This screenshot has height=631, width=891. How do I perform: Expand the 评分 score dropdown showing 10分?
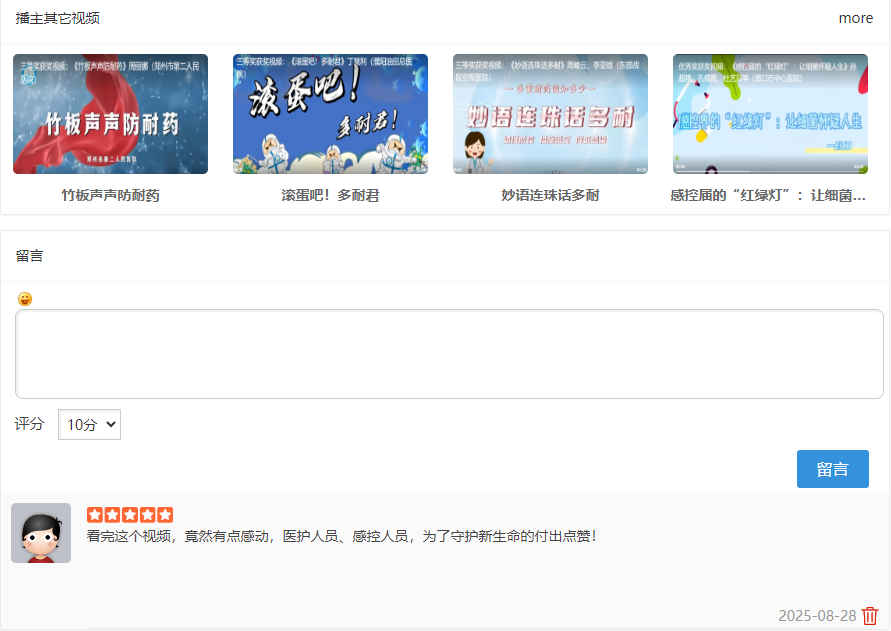coord(89,424)
